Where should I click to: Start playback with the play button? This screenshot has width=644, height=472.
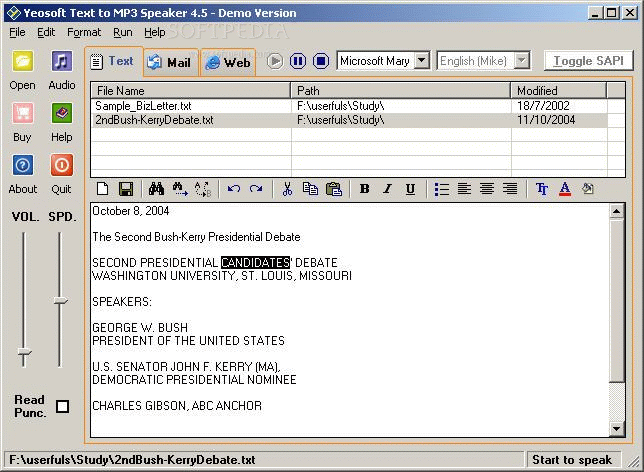click(x=275, y=62)
